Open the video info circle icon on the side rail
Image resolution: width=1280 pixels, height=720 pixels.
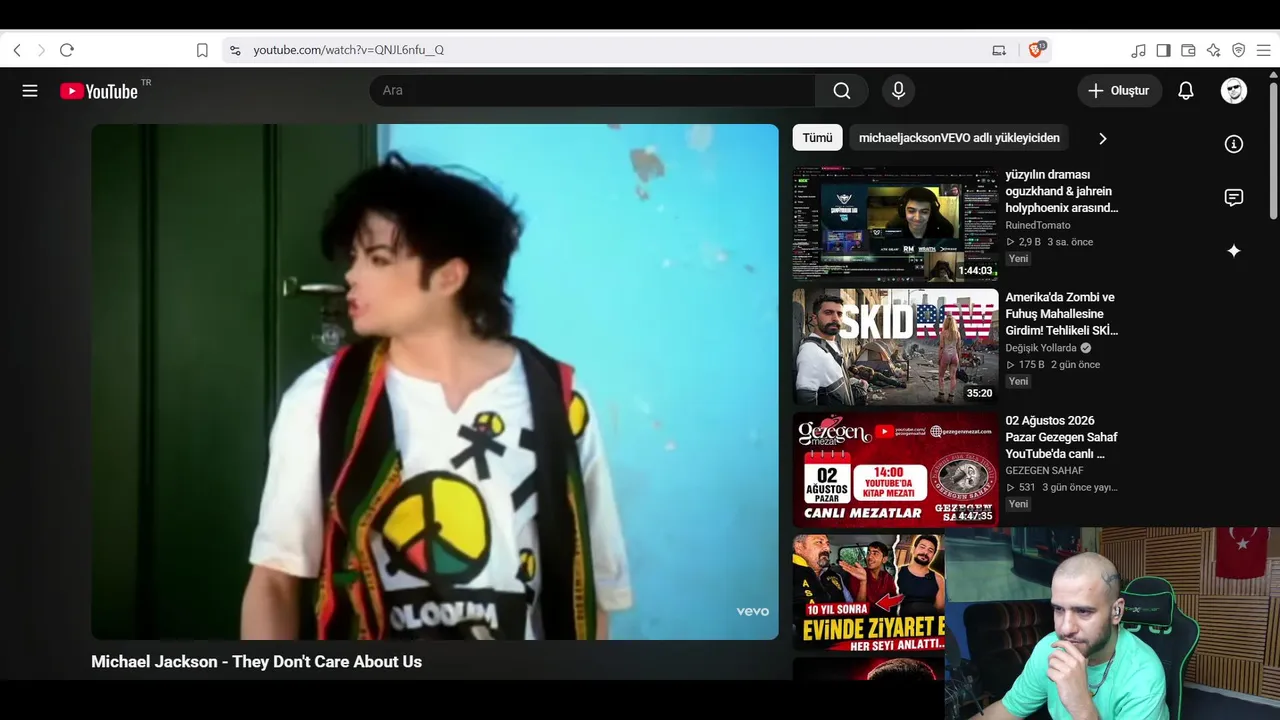(1234, 144)
